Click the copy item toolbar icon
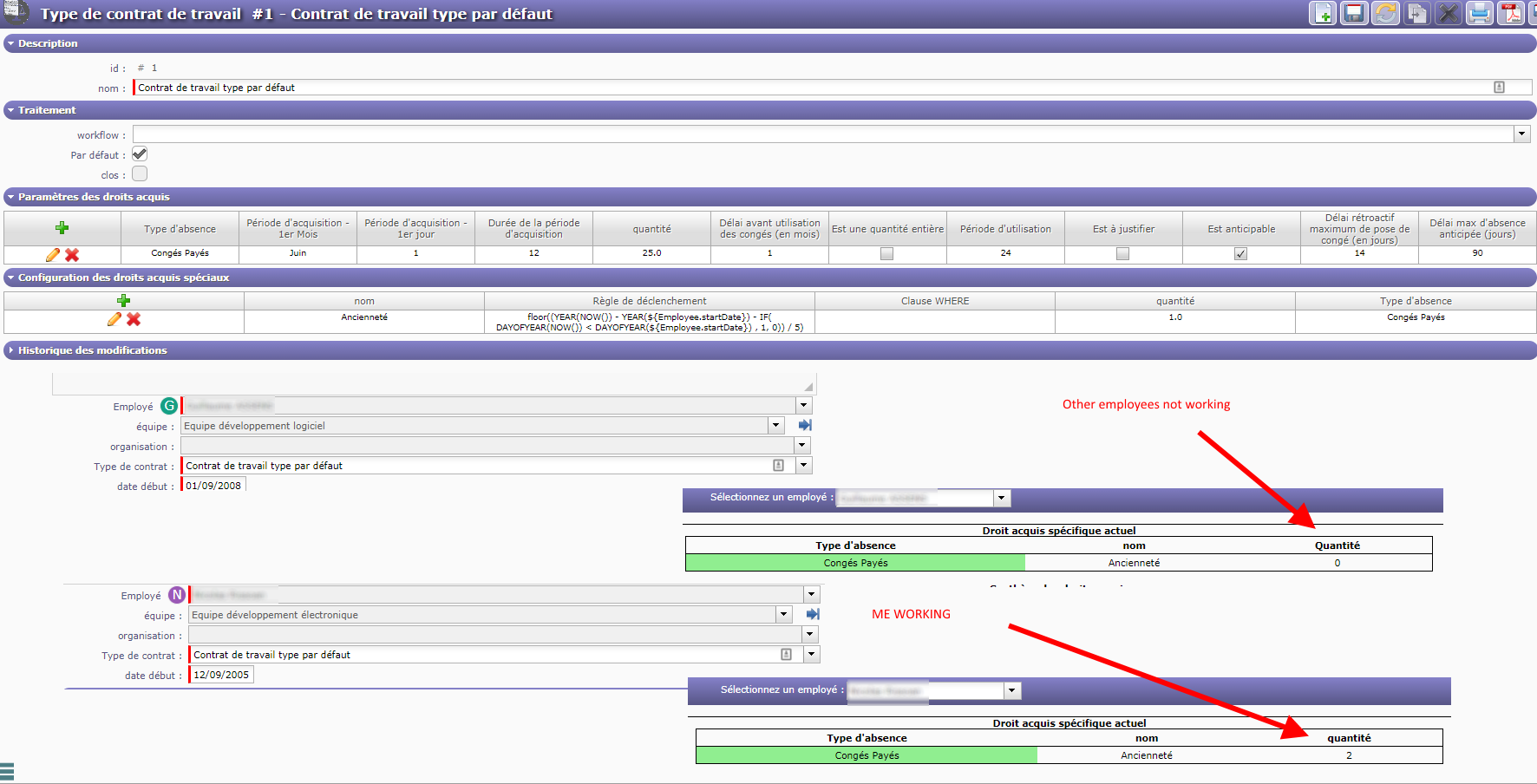This screenshot has height=784, width=1537. tap(1416, 14)
